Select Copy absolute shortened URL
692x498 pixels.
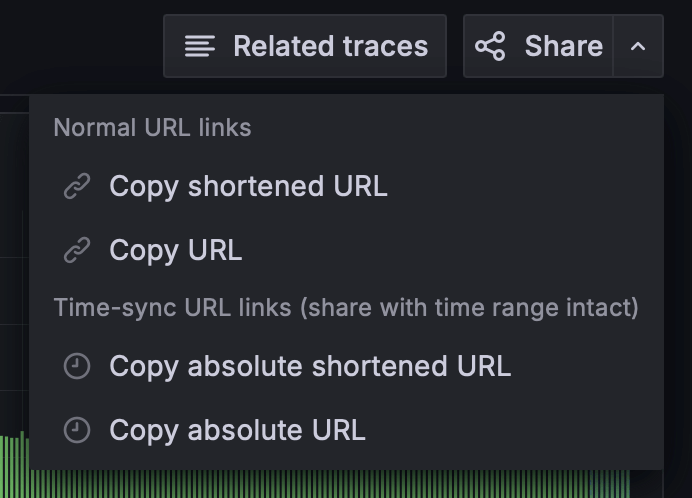[310, 367]
